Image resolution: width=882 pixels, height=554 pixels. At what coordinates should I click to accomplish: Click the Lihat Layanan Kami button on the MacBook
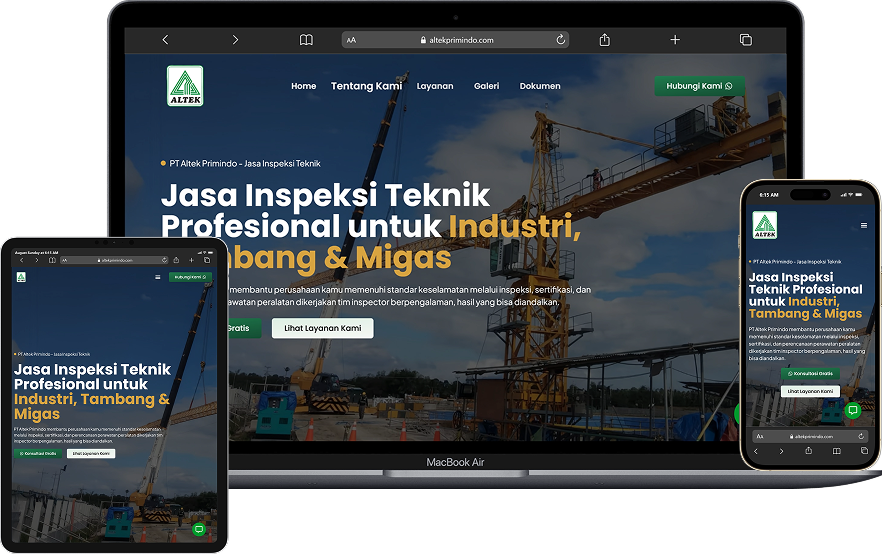322,328
